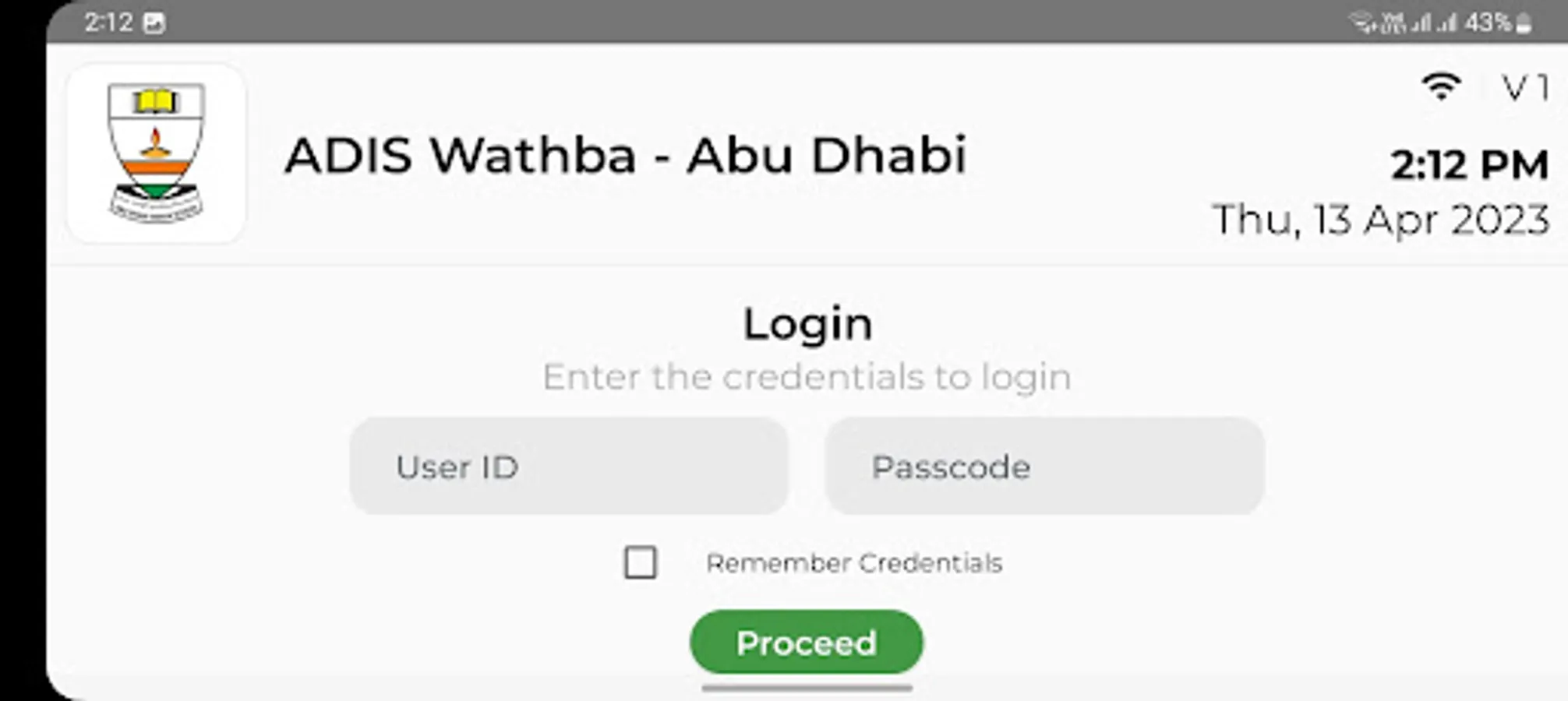1568x701 pixels.
Task: Click the Wi-Fi icon beside V 1
Action: 1440,86
